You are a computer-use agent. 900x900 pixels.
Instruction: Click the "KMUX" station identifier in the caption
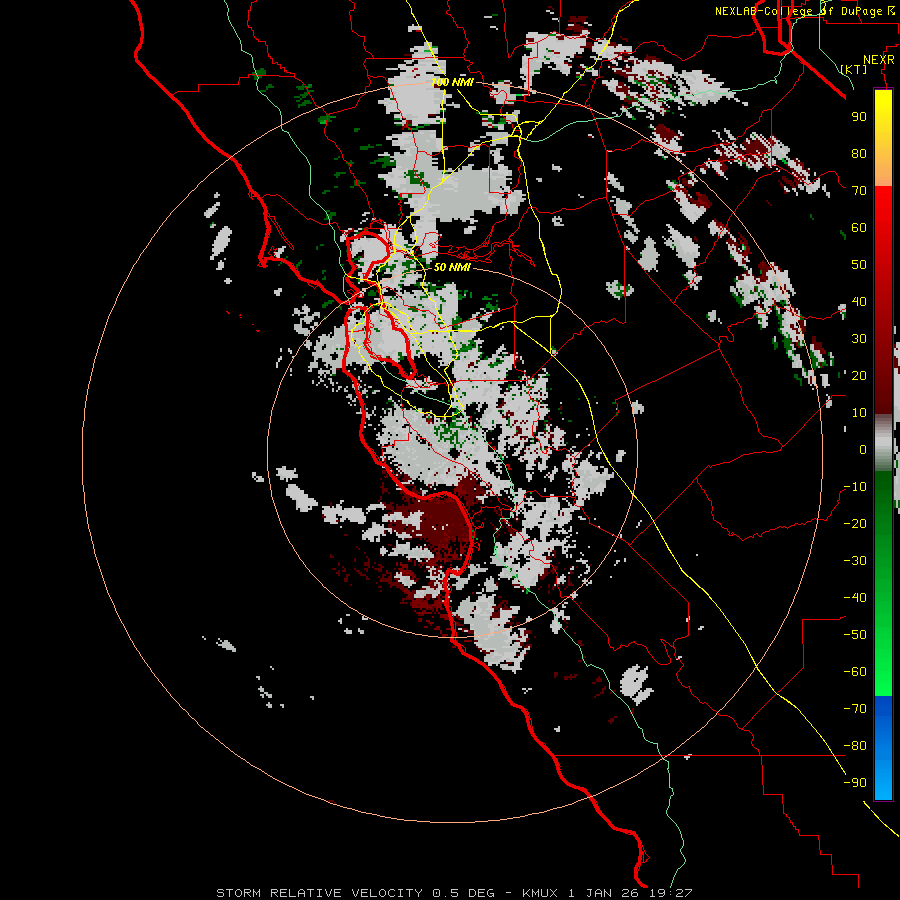pos(542,893)
